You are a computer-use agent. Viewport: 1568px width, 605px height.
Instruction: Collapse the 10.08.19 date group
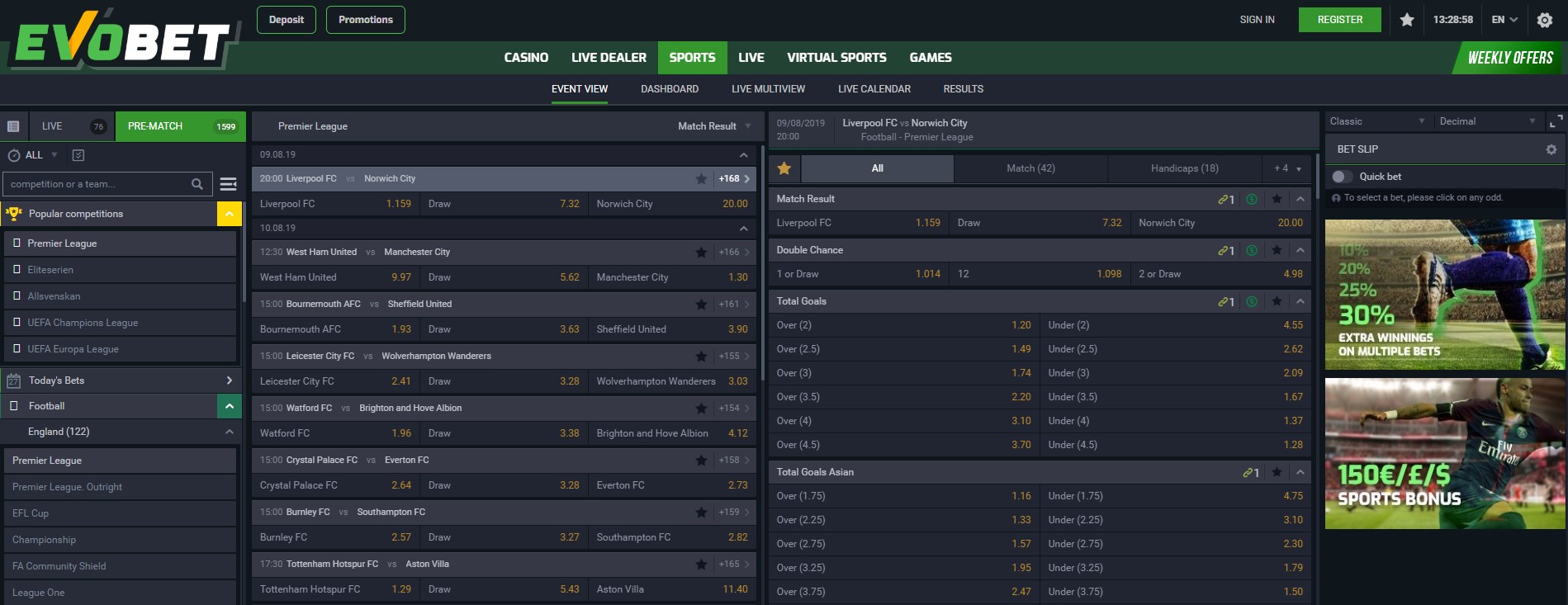click(743, 229)
